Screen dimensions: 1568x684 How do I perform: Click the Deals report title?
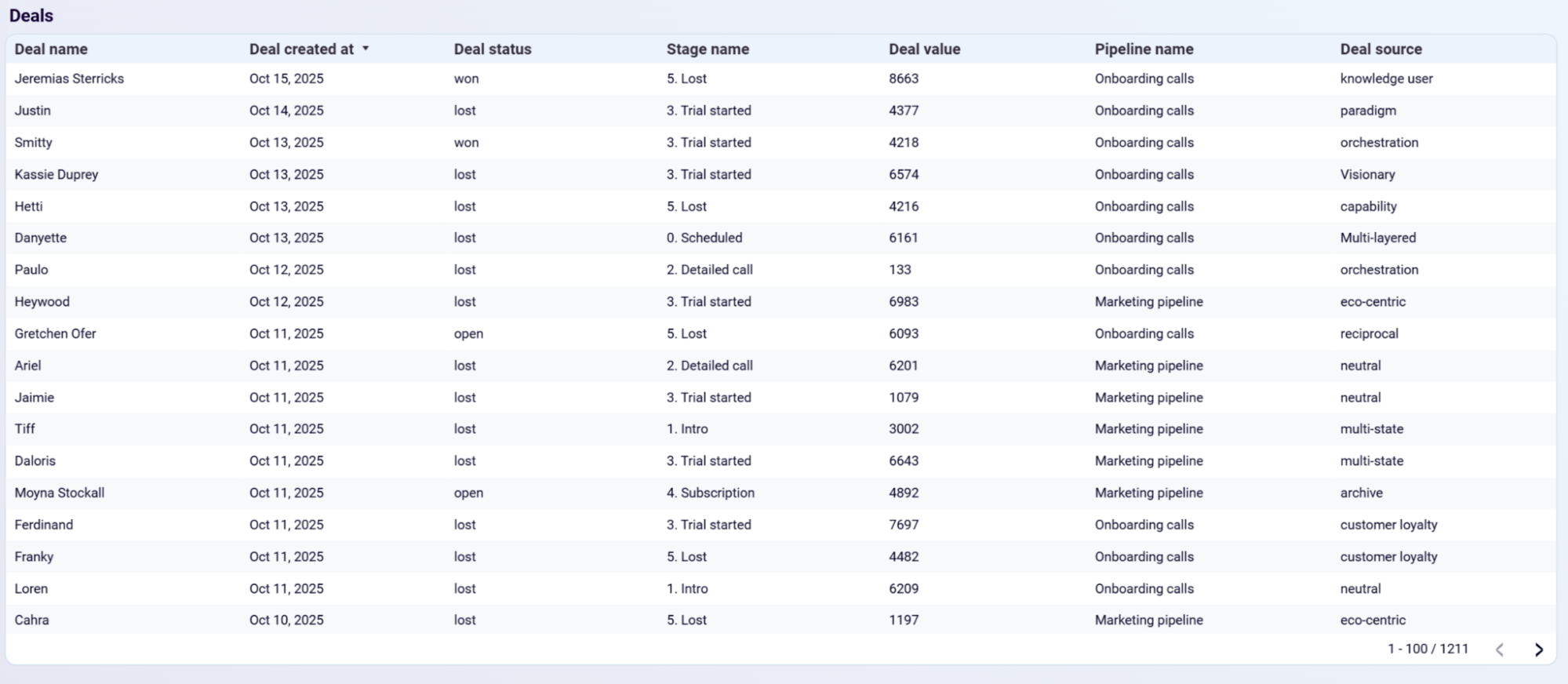point(32,16)
